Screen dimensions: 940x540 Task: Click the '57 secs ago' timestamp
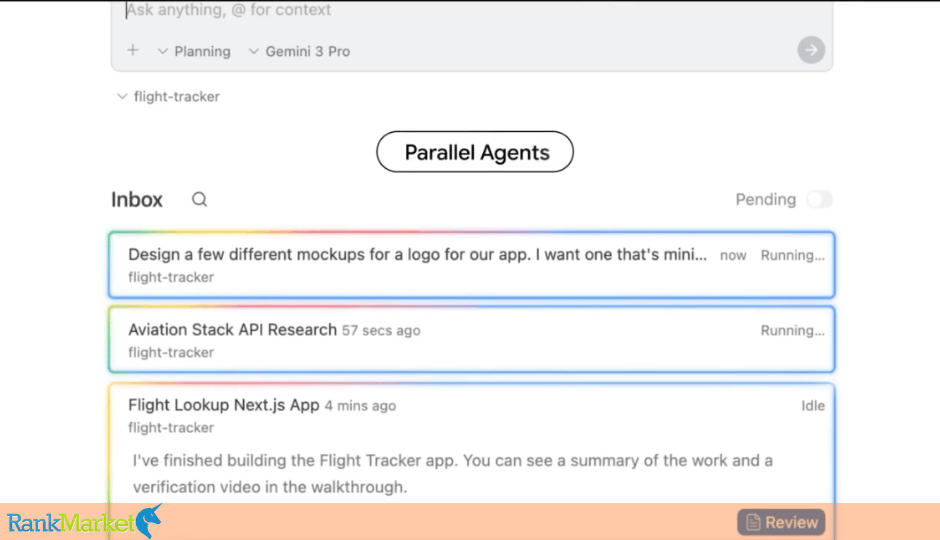pos(381,330)
